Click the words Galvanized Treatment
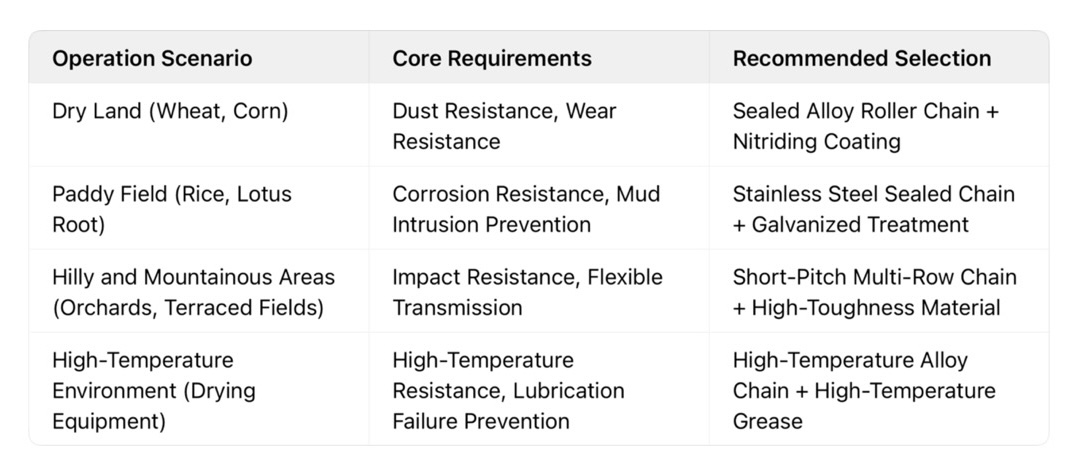Image resolution: width=1079 pixels, height=471 pixels. [x=859, y=224]
